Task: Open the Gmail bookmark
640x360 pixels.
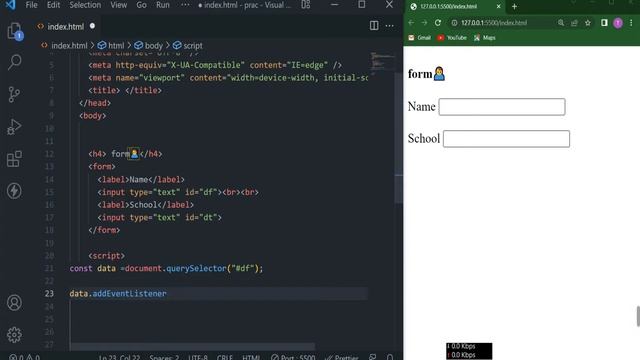Action: 420,38
